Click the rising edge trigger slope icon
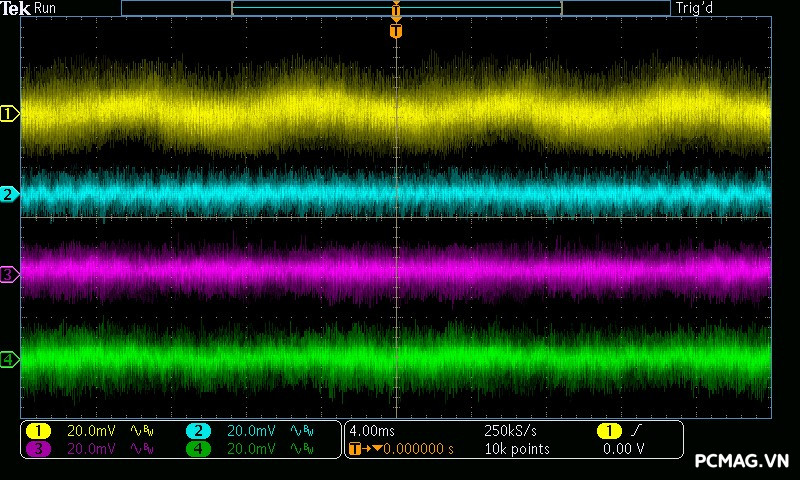This screenshot has height=480, width=800. [x=637, y=431]
